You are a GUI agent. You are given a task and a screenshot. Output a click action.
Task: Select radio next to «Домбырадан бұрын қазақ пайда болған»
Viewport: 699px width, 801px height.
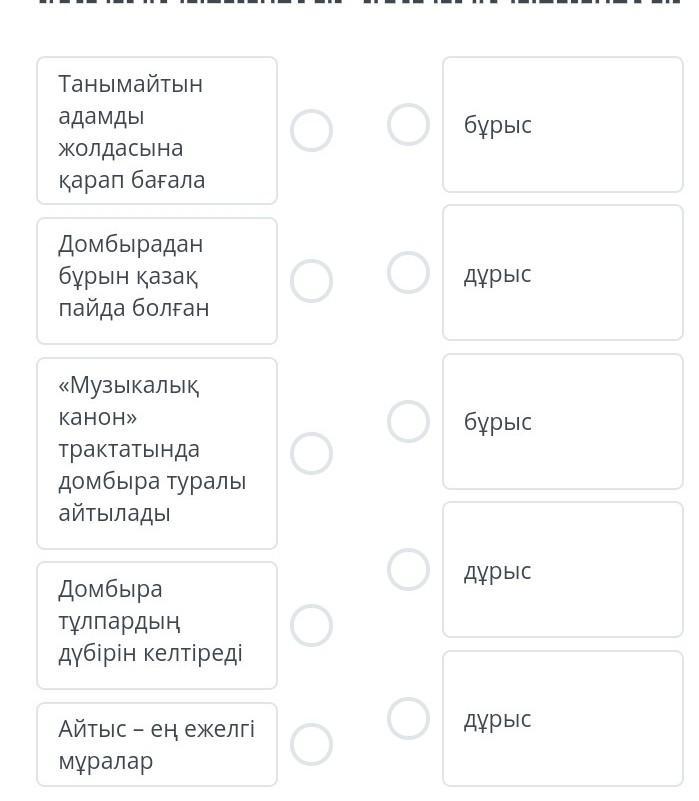pyautogui.click(x=311, y=281)
